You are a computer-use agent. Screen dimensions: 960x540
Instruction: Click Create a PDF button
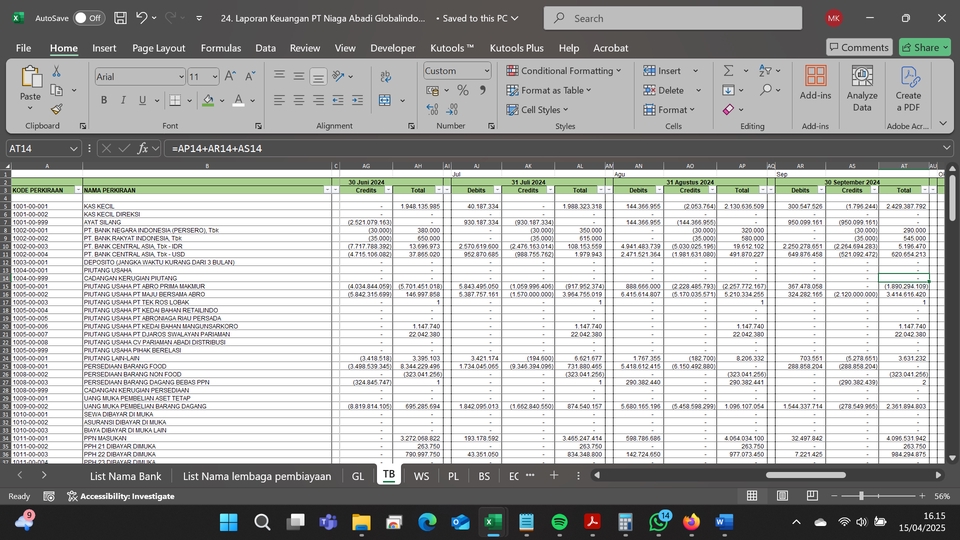point(909,89)
